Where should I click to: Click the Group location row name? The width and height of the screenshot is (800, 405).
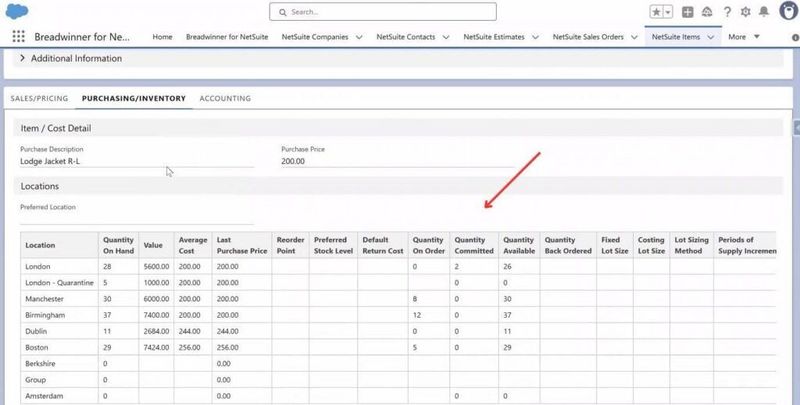pos(35,380)
